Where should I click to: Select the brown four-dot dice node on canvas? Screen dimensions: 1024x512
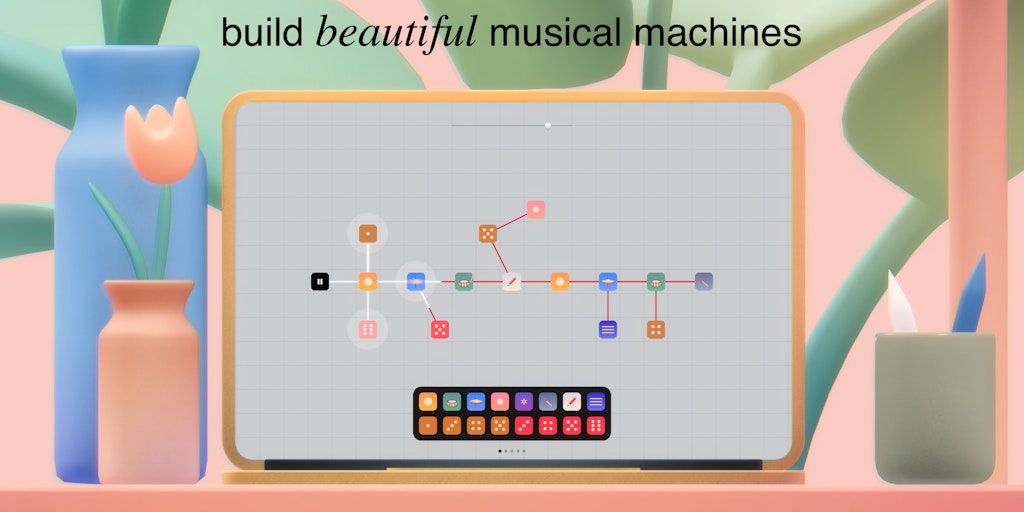tap(656, 329)
